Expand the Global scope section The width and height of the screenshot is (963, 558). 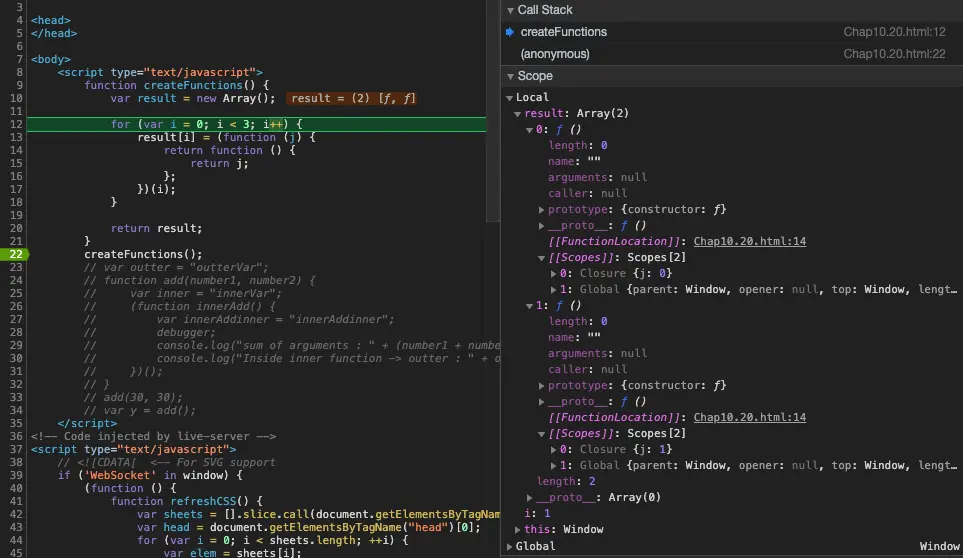509,546
